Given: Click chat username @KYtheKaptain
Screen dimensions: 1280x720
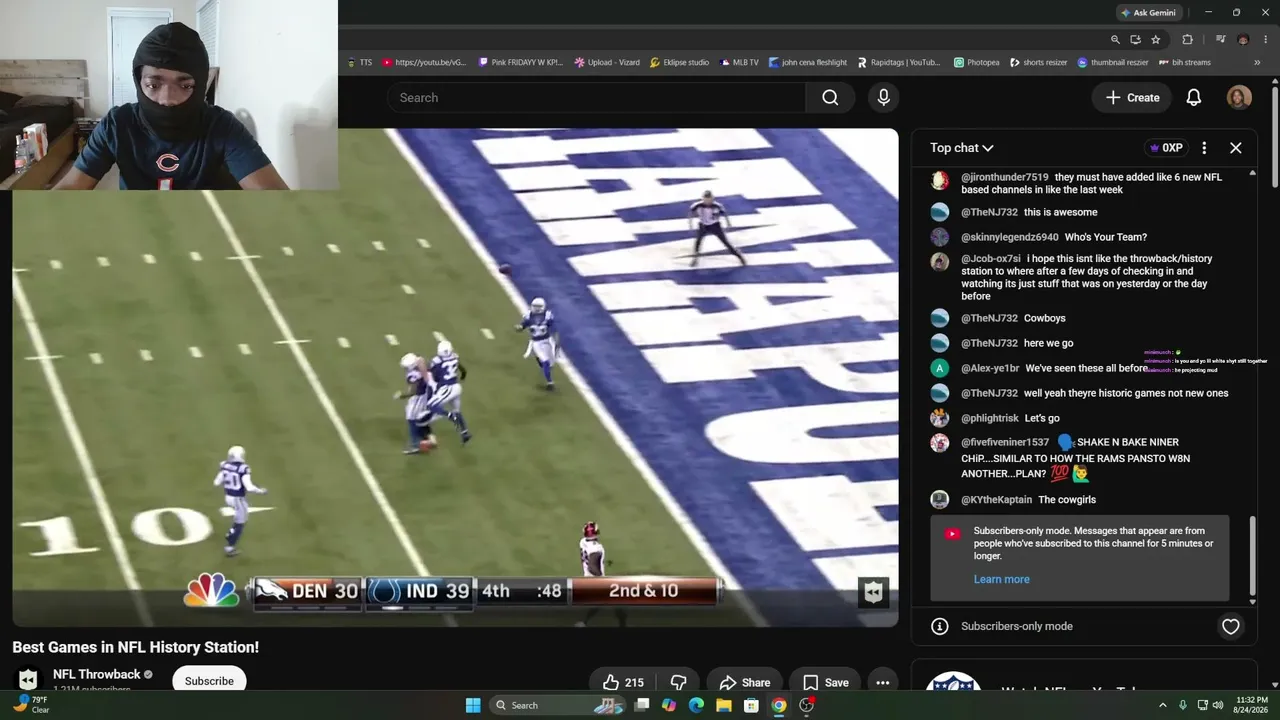Looking at the screenshot, I should coord(996,500).
